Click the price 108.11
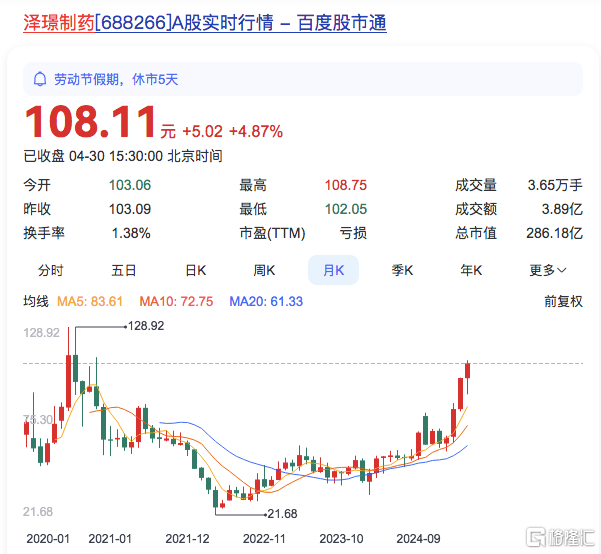This screenshot has width=601, height=554. (x=90, y=122)
